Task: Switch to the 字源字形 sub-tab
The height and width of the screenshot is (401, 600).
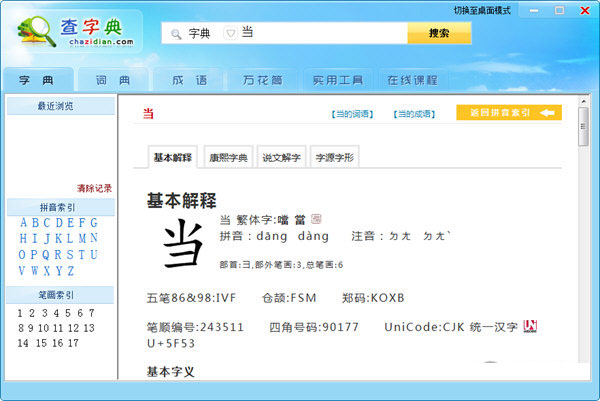Action: [334, 157]
